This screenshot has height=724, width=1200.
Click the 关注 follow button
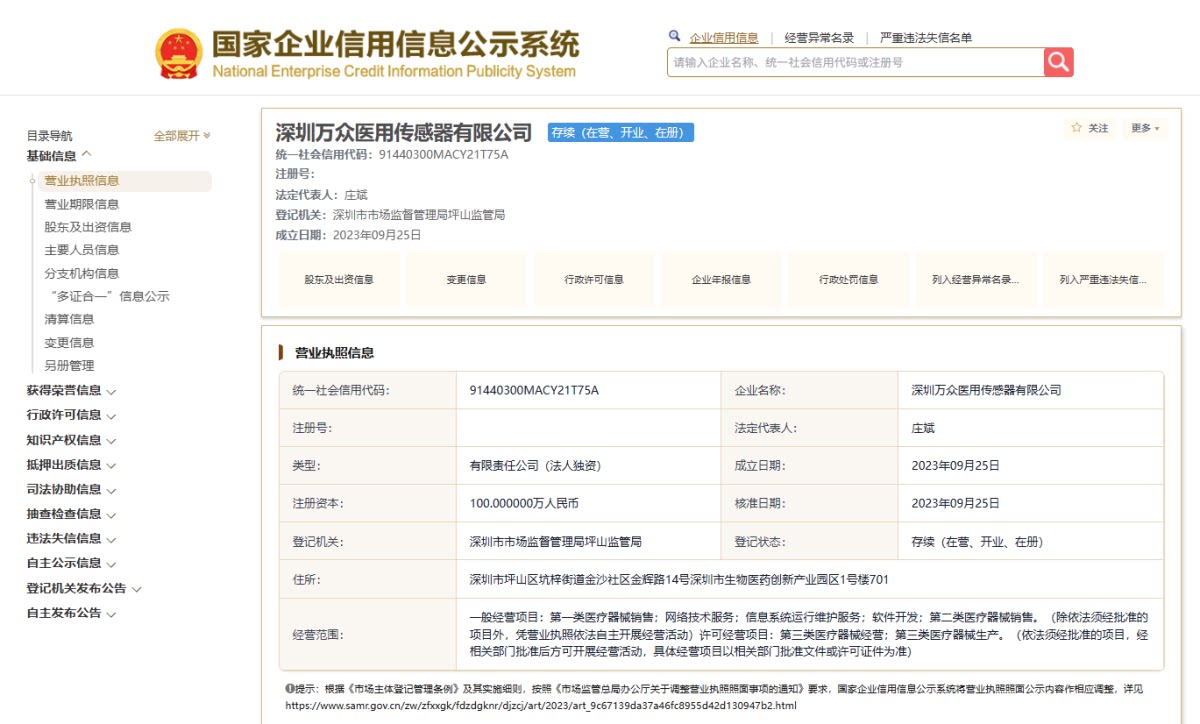pyautogui.click(x=1091, y=128)
